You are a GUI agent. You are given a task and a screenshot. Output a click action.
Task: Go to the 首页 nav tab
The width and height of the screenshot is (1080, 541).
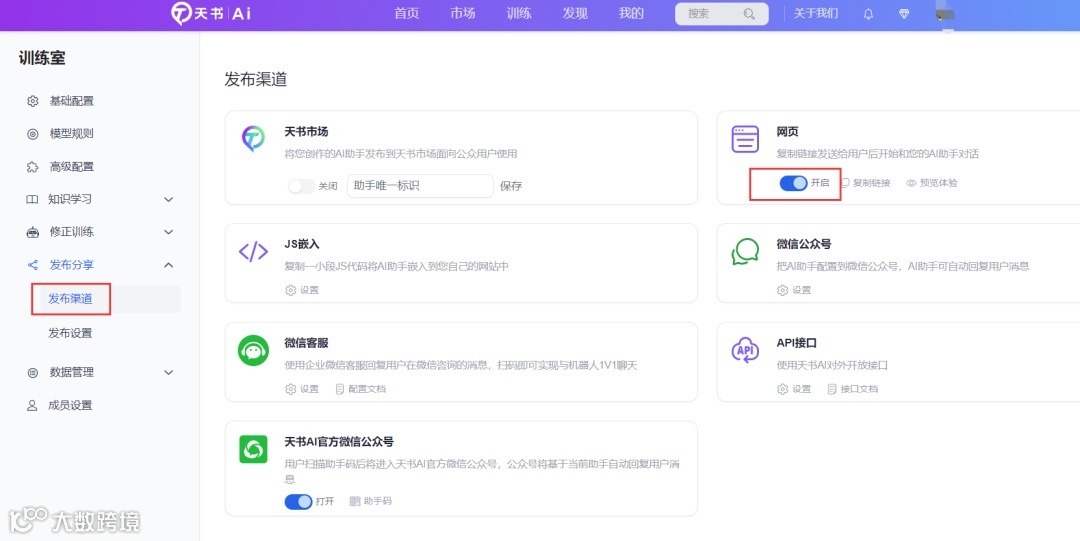tap(406, 14)
